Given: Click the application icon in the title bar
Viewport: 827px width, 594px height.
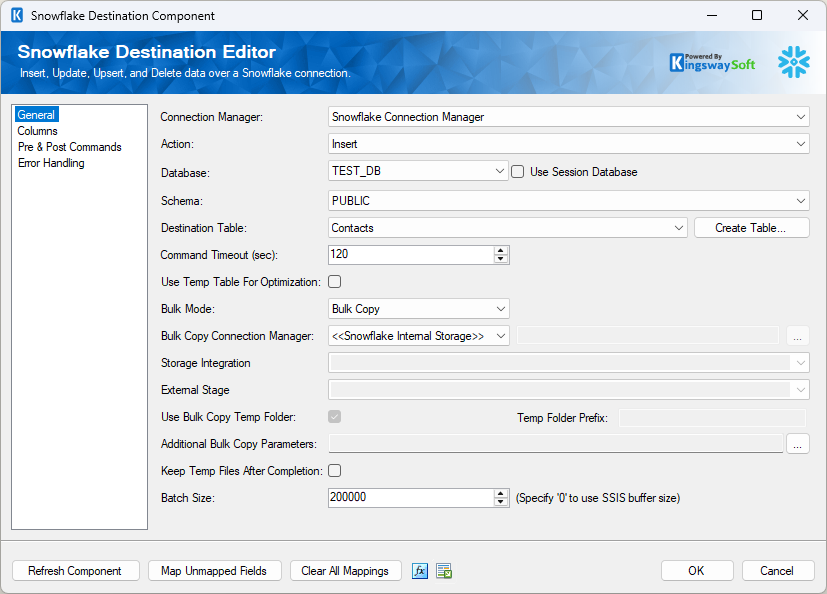Looking at the screenshot, I should [18, 15].
